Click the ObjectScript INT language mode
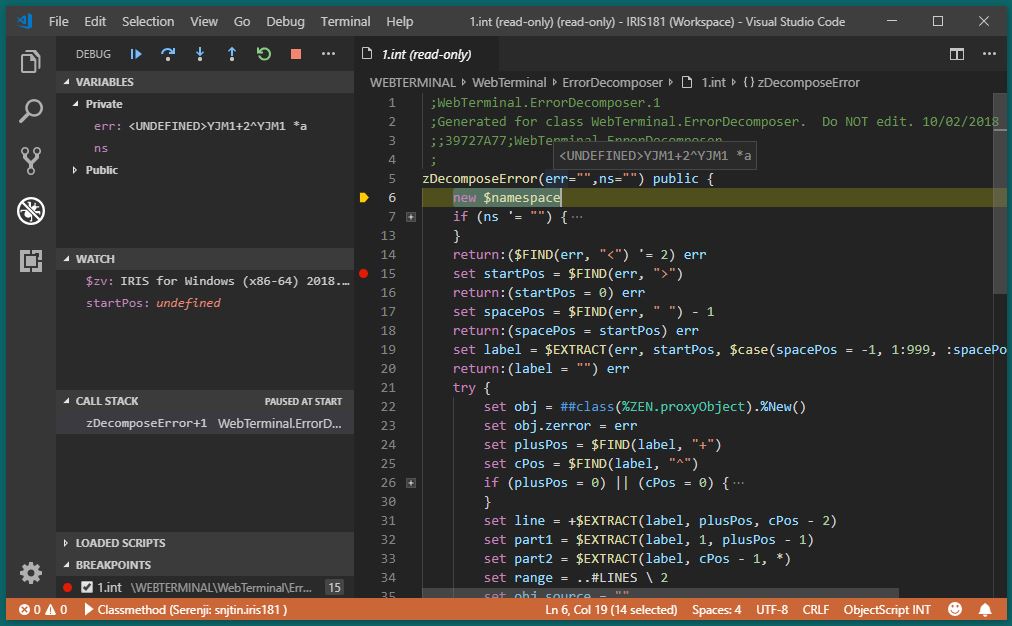Image resolution: width=1012 pixels, height=626 pixels. point(887,609)
